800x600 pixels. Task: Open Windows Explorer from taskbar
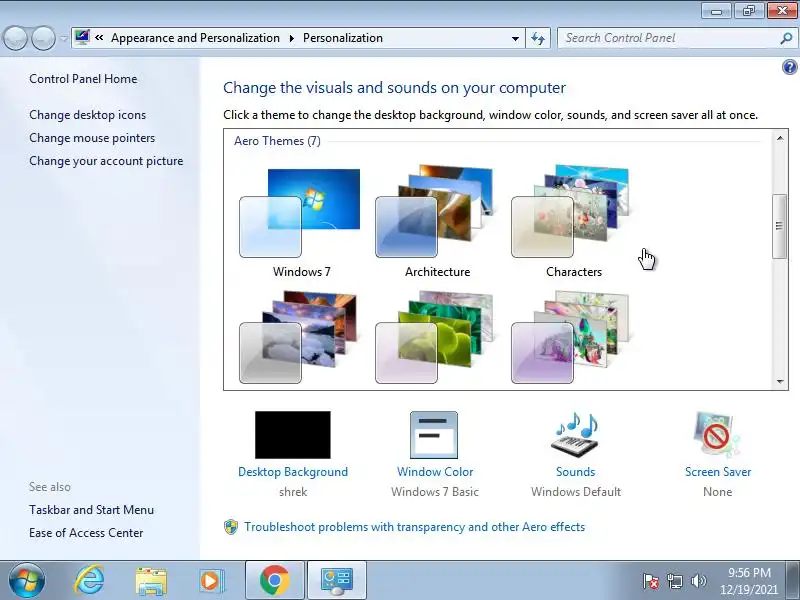tap(151, 581)
